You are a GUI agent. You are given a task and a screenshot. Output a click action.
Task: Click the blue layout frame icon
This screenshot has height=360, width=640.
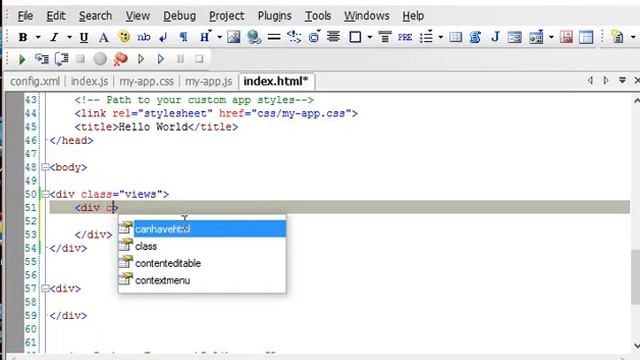click(x=586, y=37)
